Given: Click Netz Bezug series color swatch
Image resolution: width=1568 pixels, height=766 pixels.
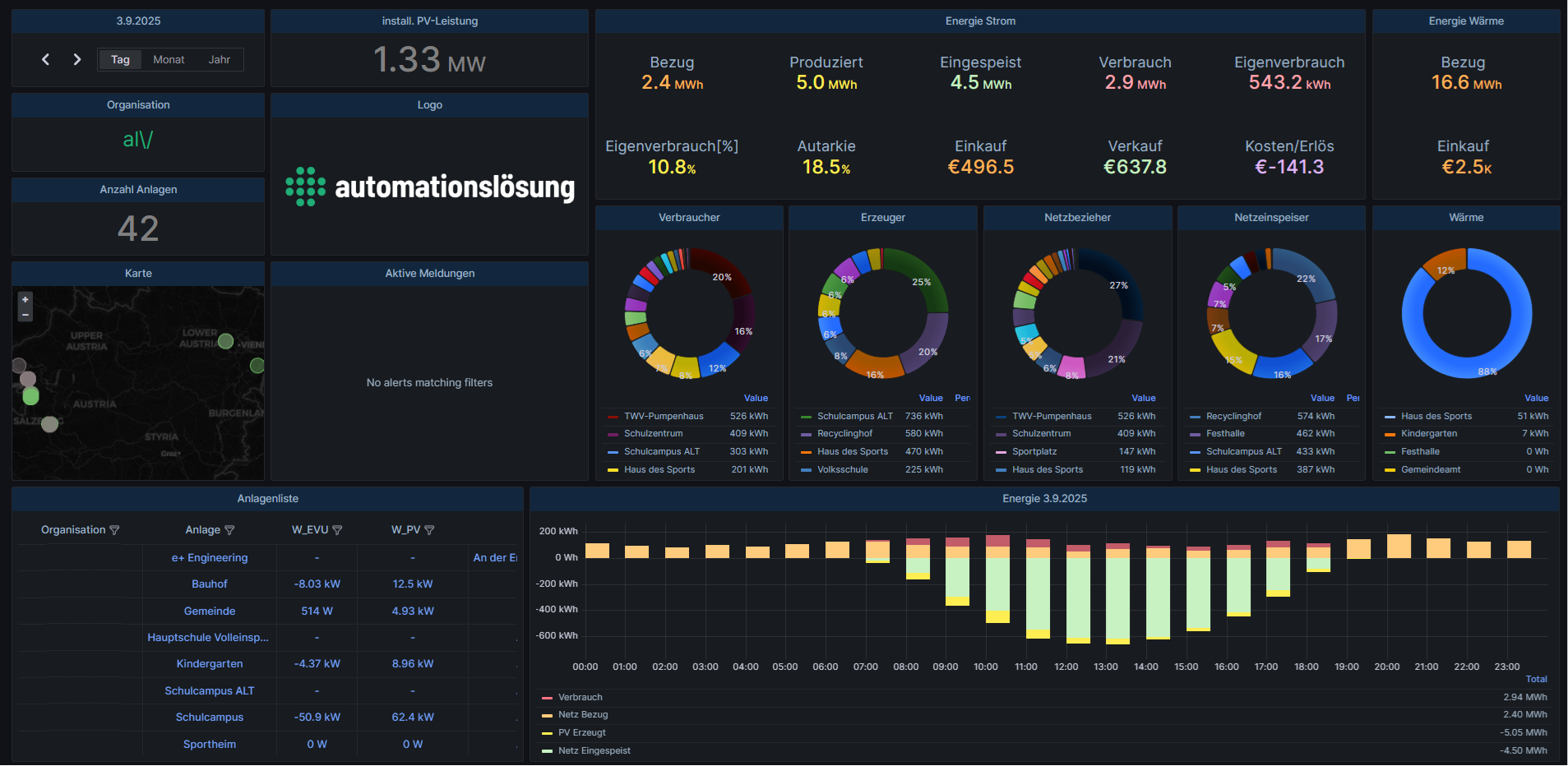Looking at the screenshot, I should coord(547,715).
